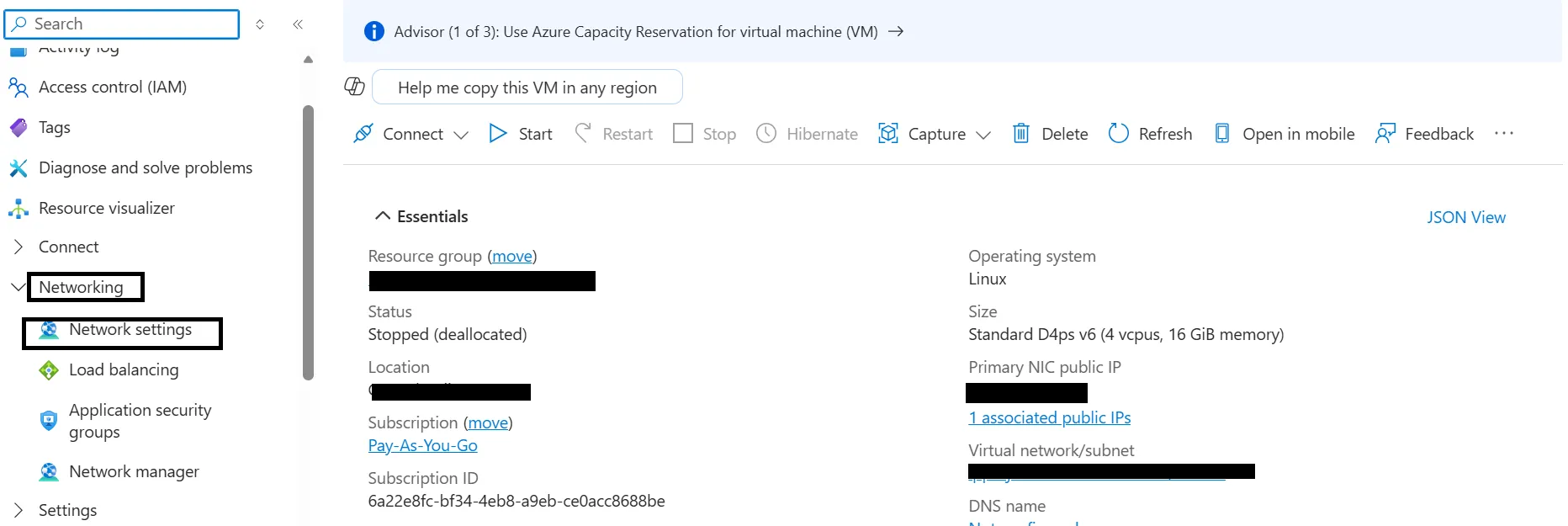Expand the Settings section in sidebar

tap(18, 510)
